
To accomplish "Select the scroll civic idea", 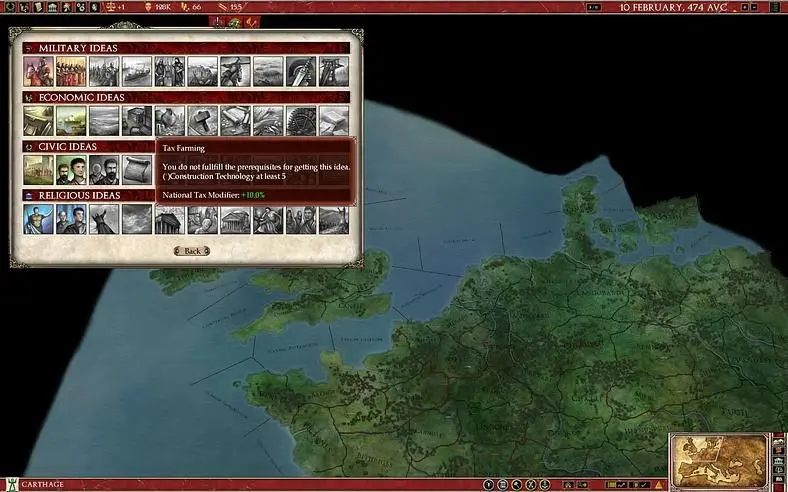I will pos(137,170).
